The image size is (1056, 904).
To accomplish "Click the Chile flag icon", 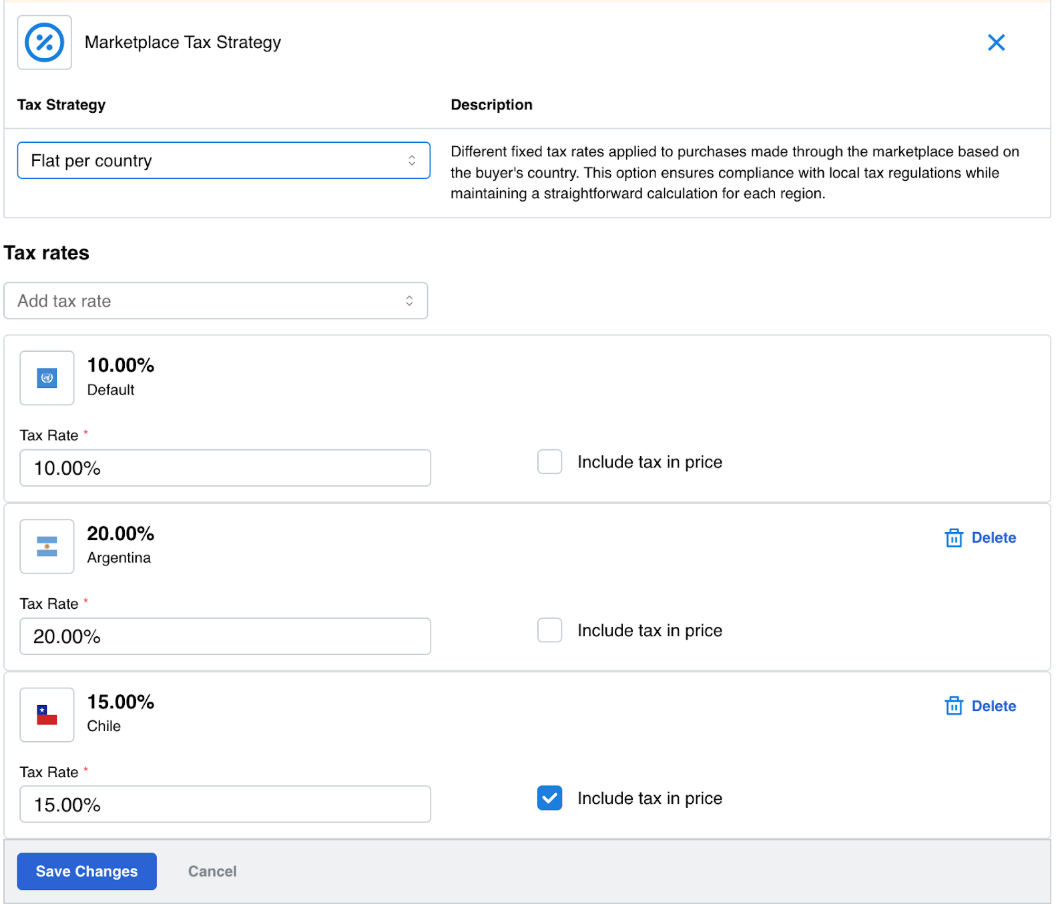I will [47, 714].
